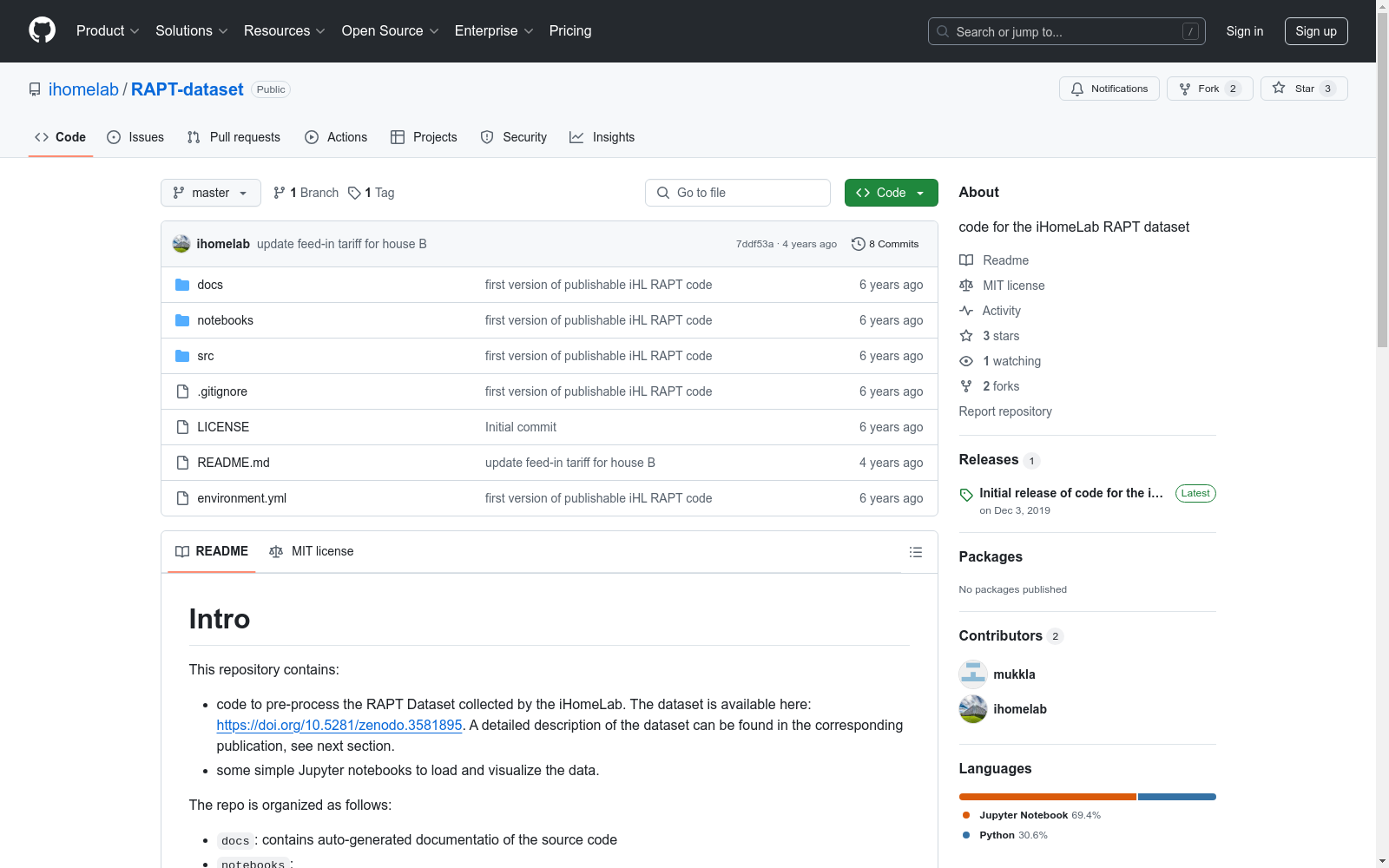
Task: Open the ihomelab owner link
Action: 83,89
